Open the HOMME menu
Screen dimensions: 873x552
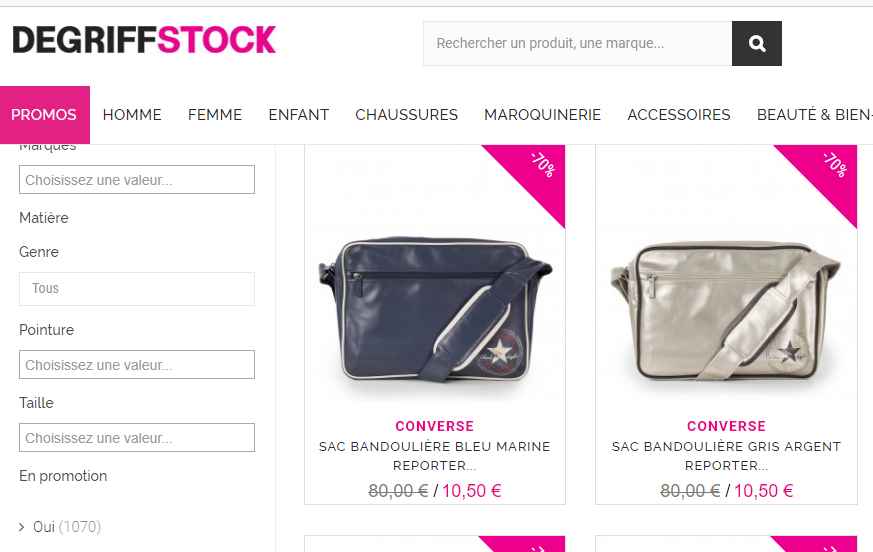tap(132, 115)
